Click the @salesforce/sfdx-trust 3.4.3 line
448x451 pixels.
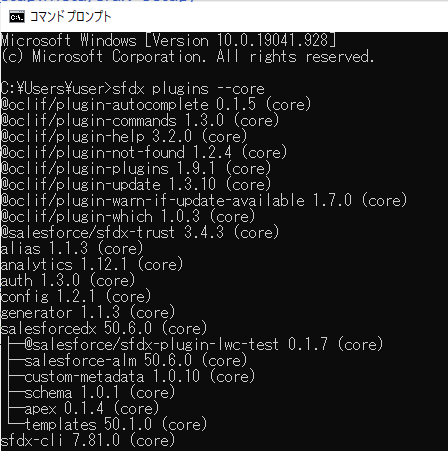click(140, 233)
